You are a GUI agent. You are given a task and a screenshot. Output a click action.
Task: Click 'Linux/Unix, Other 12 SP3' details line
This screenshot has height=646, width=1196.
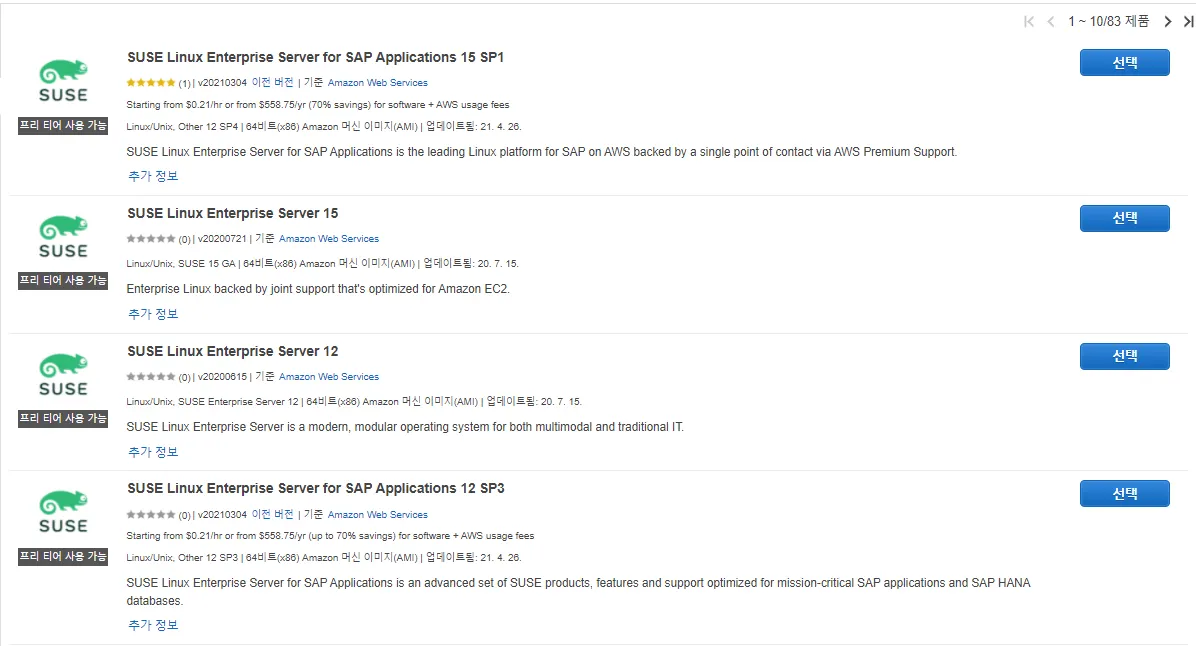324,558
